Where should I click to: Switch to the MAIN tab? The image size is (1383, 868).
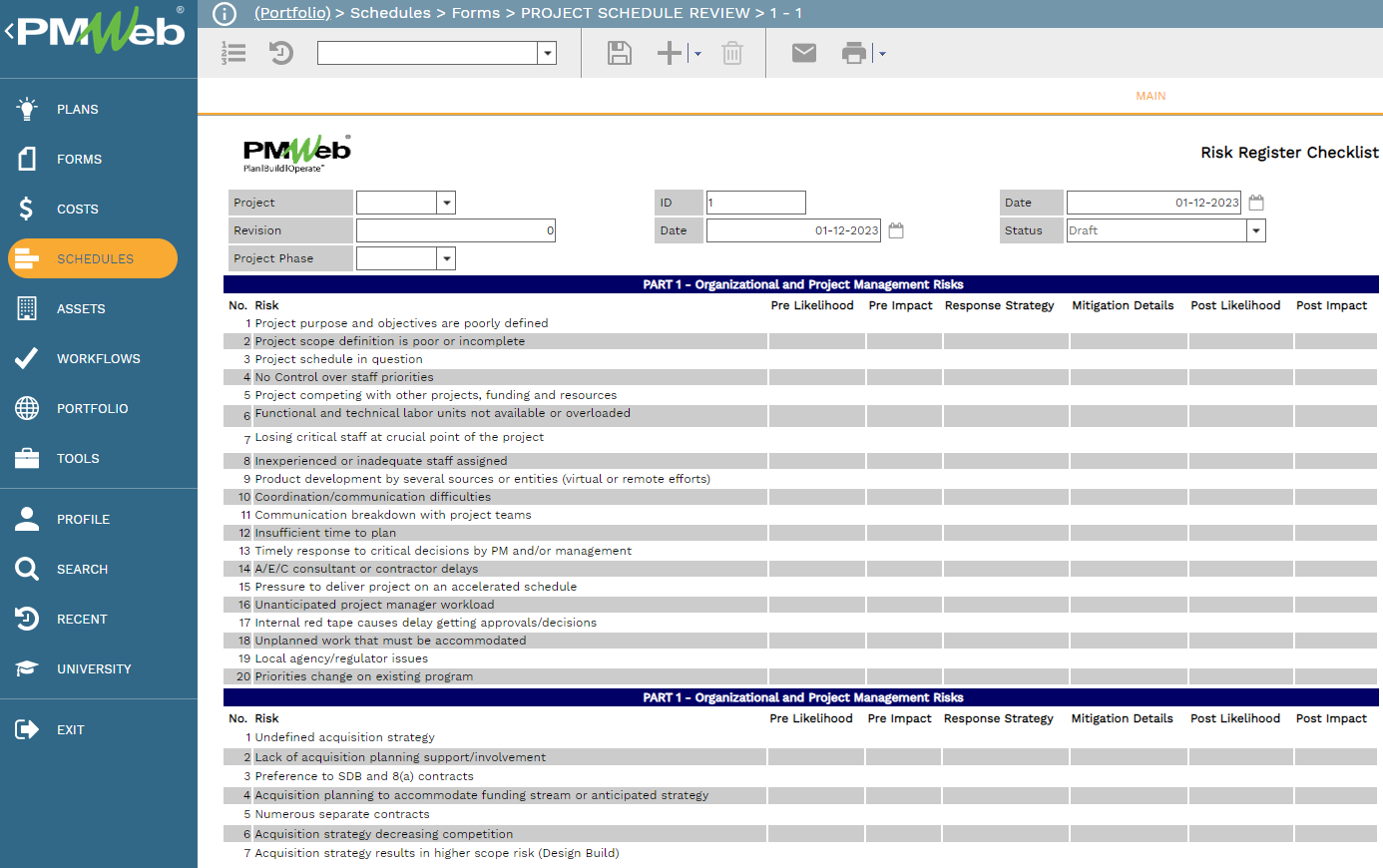coord(1150,96)
